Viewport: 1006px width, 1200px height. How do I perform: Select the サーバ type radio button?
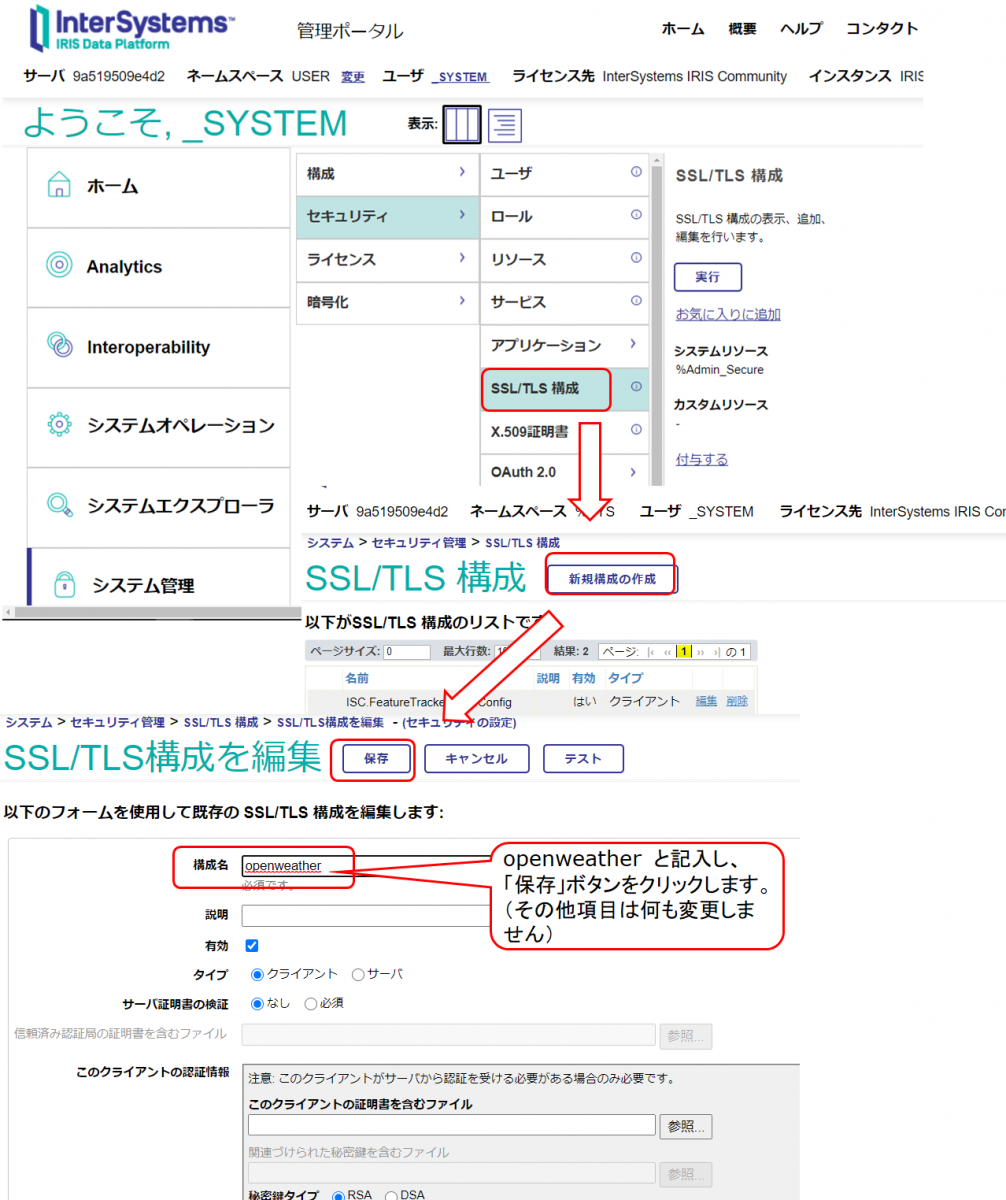(x=358, y=974)
